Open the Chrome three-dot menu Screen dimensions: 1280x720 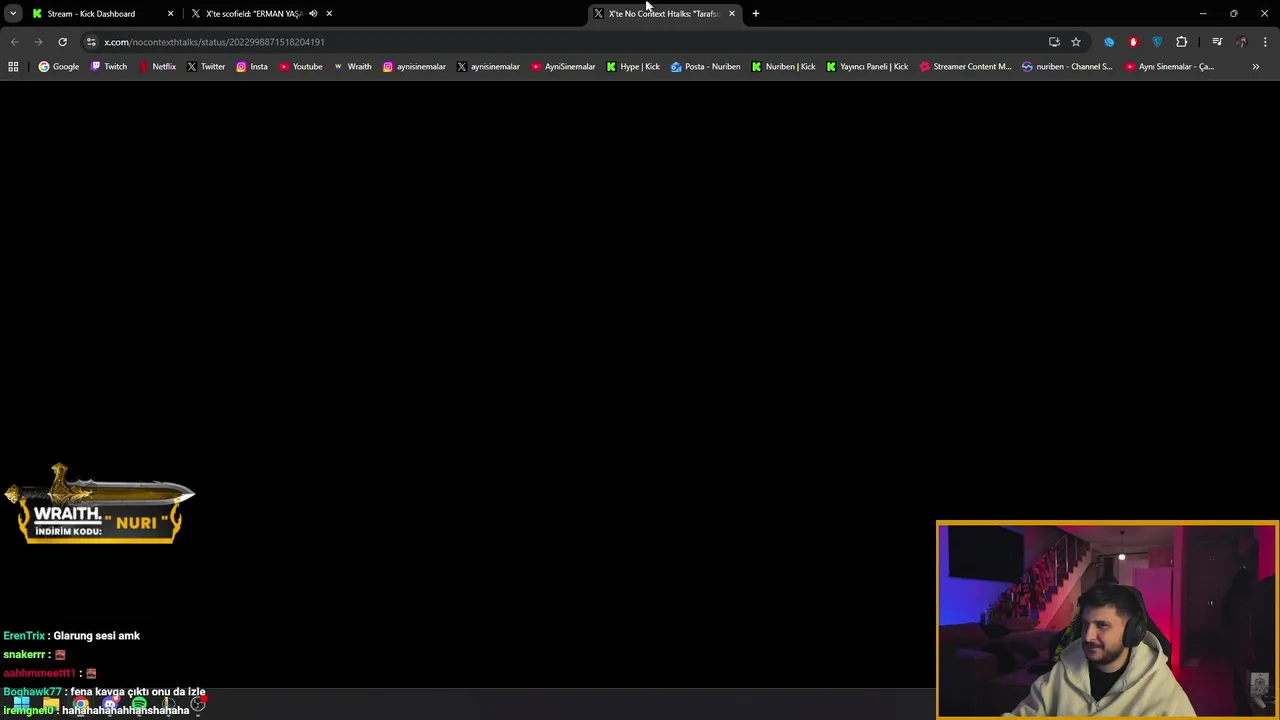[1266, 42]
